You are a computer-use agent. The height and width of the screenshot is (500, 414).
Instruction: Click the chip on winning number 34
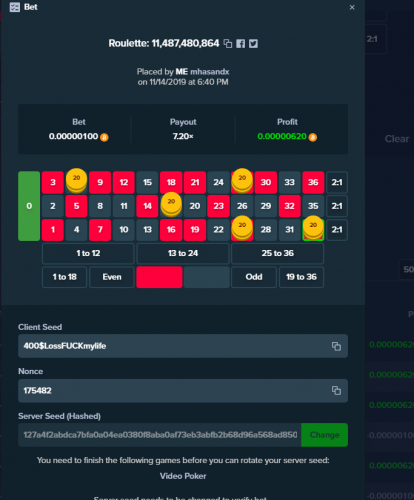313,228
